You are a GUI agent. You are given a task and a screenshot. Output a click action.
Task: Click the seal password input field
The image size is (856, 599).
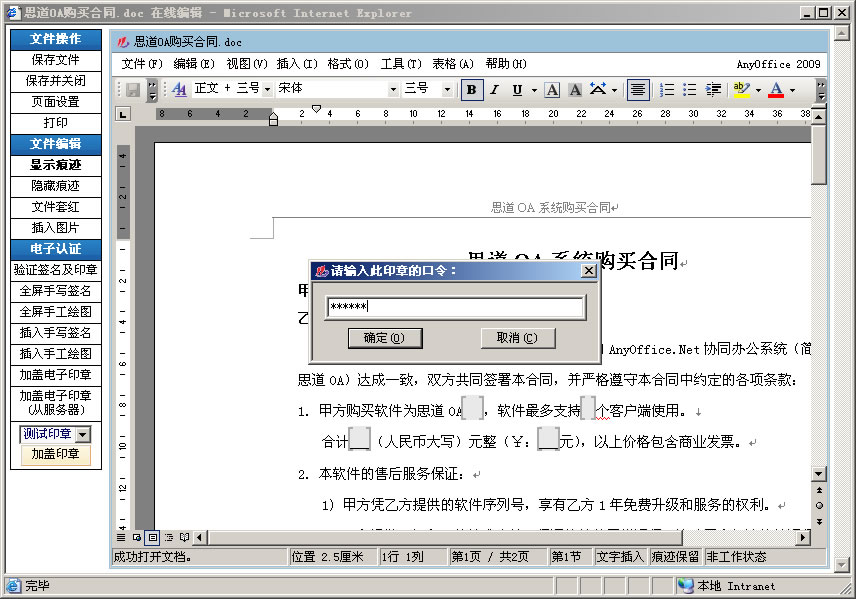click(455, 307)
